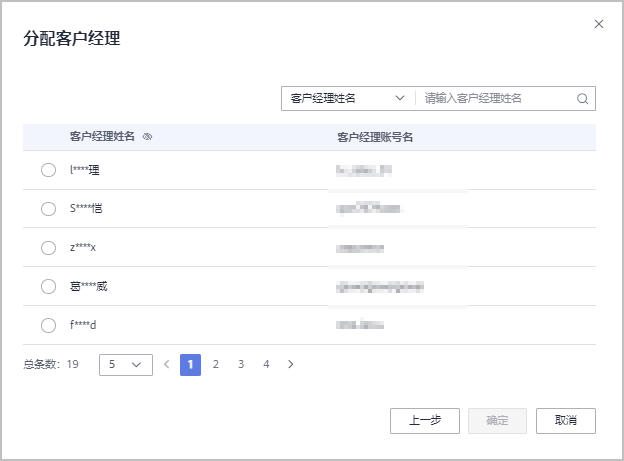624x461 pixels.
Task: Click the name text z****x
Action: [x=83, y=247]
